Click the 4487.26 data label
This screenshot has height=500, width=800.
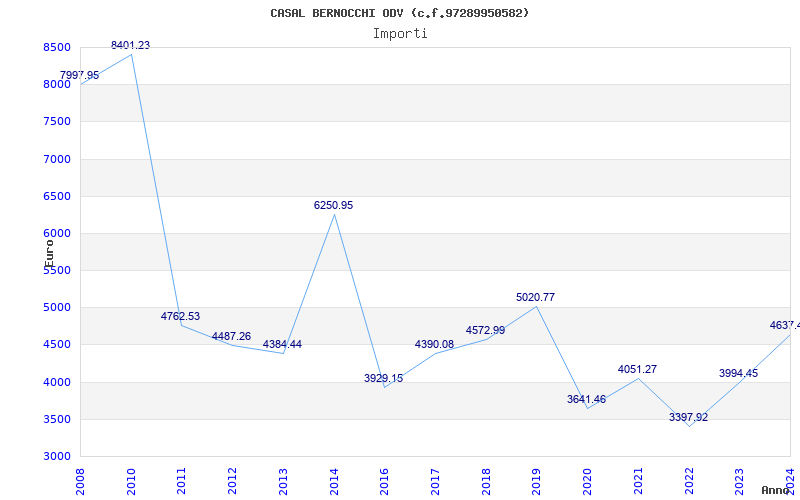pyautogui.click(x=232, y=336)
